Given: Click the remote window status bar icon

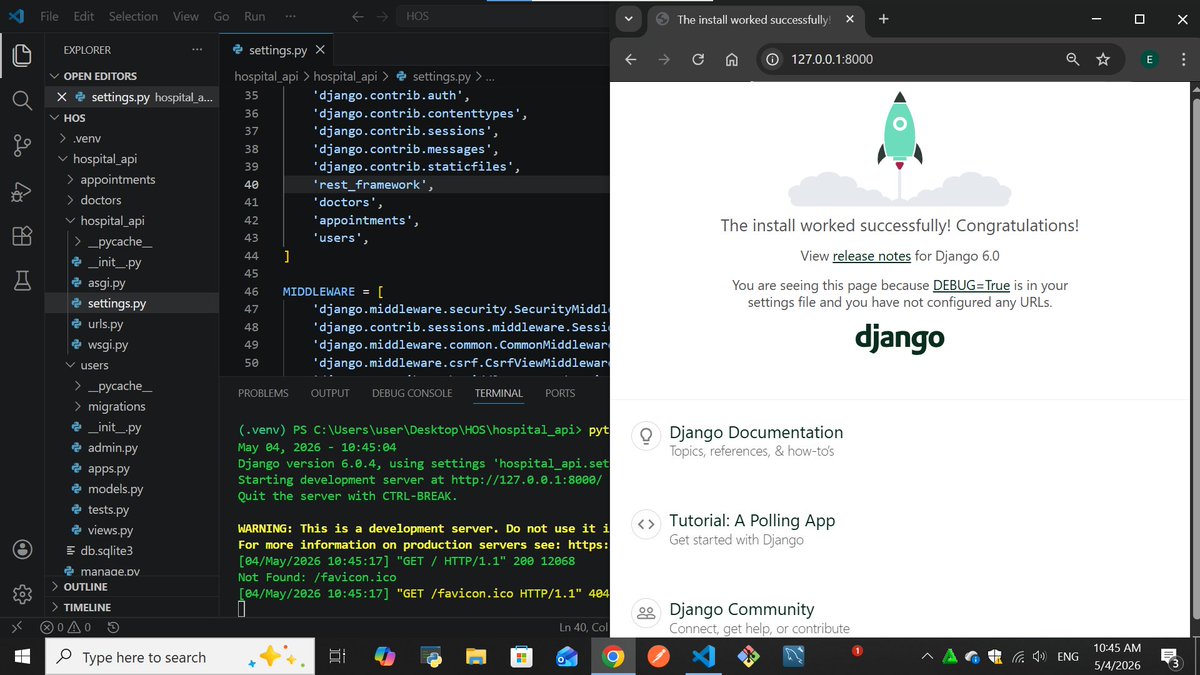Looking at the screenshot, I should (15, 628).
